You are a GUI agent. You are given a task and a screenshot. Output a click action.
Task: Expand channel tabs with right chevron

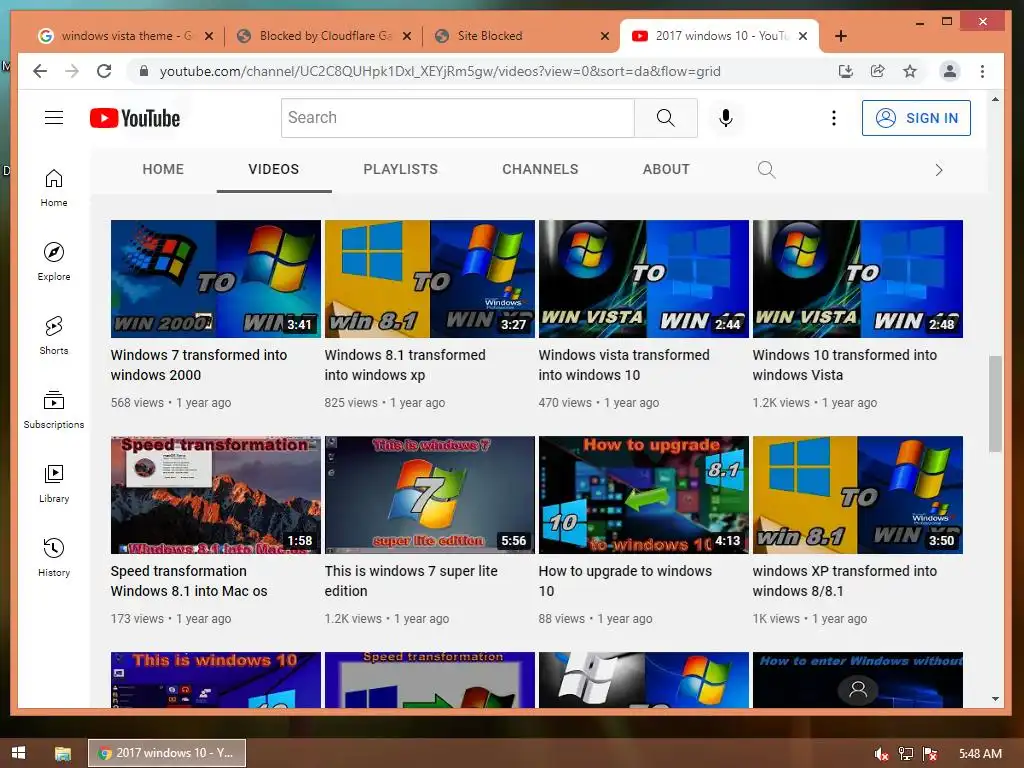pyautogui.click(x=938, y=170)
